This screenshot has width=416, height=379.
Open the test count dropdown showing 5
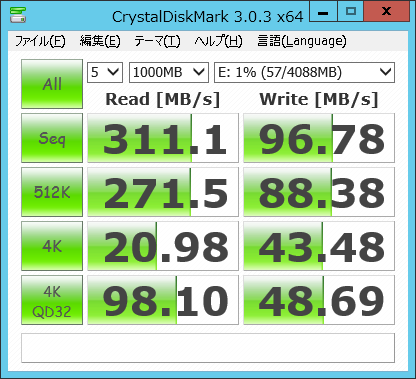pos(105,72)
